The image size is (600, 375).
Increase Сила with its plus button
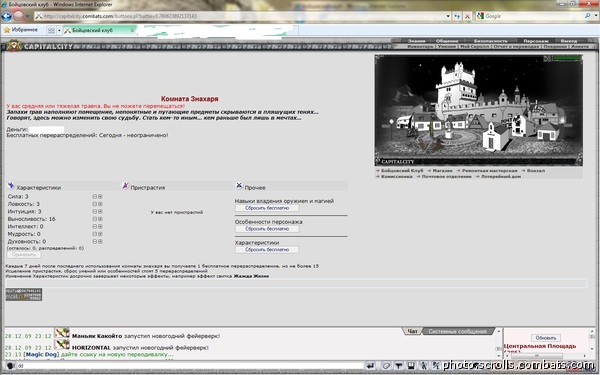pos(100,196)
